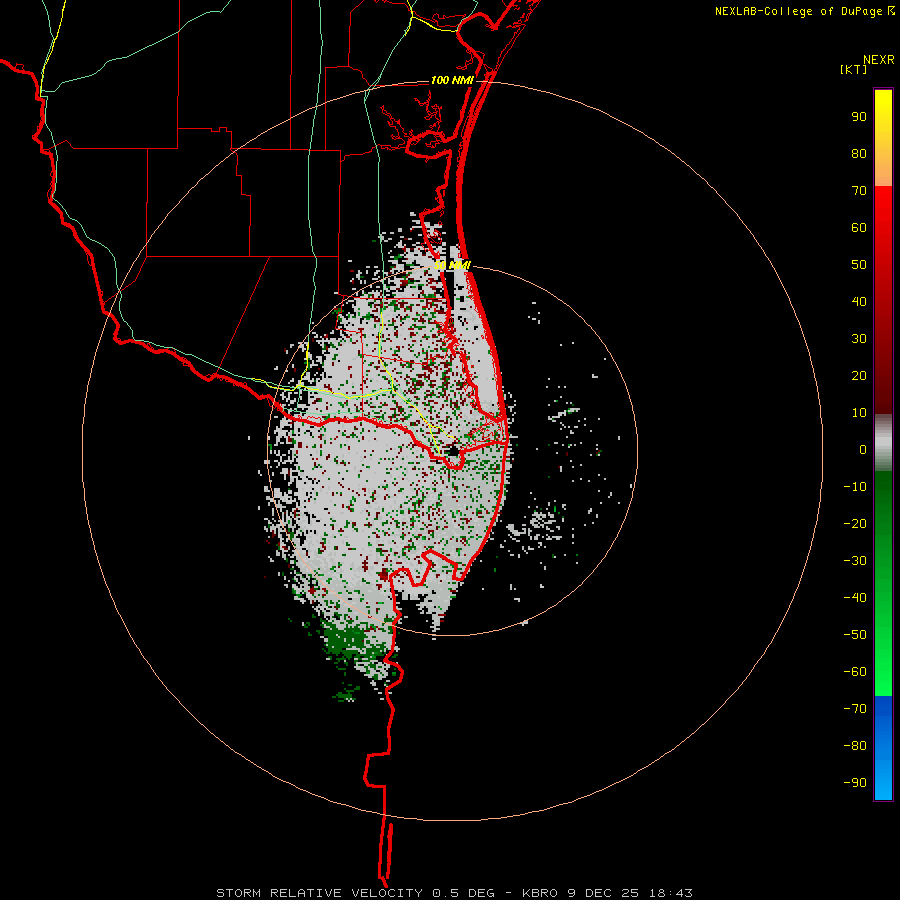Click the NEXLAB-College of DuPage title text
This screenshot has width=900, height=900.
805,11
